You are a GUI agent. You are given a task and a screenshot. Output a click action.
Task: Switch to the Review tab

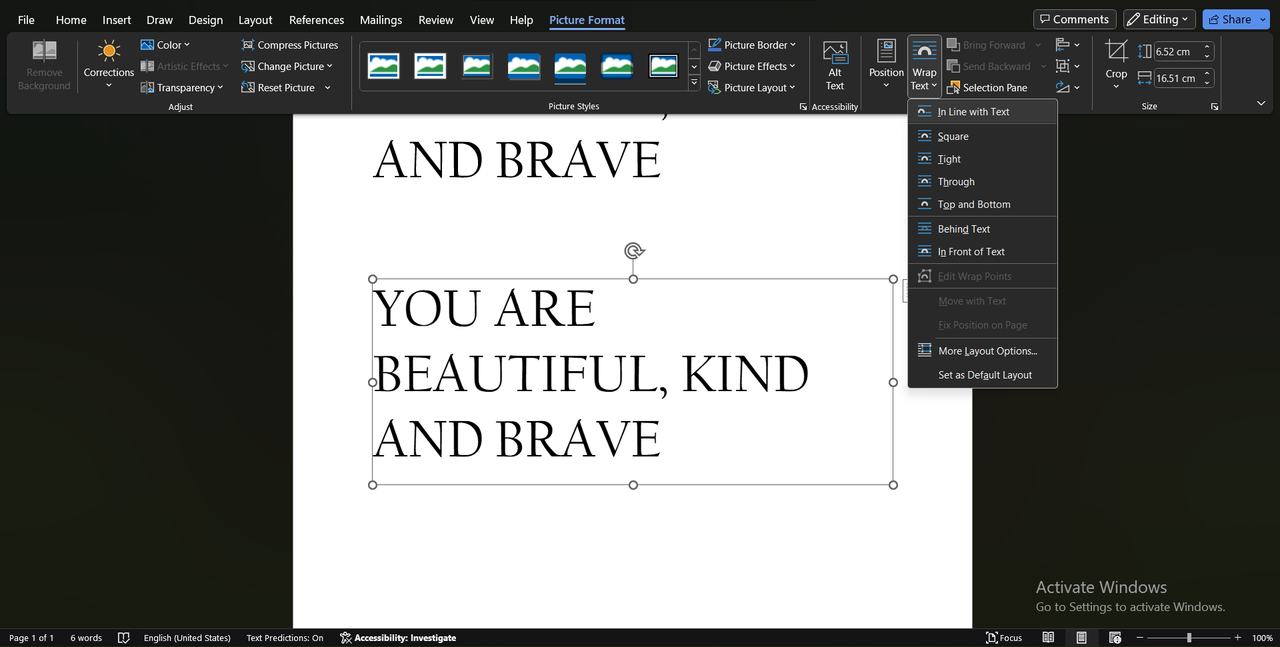[x=436, y=20]
